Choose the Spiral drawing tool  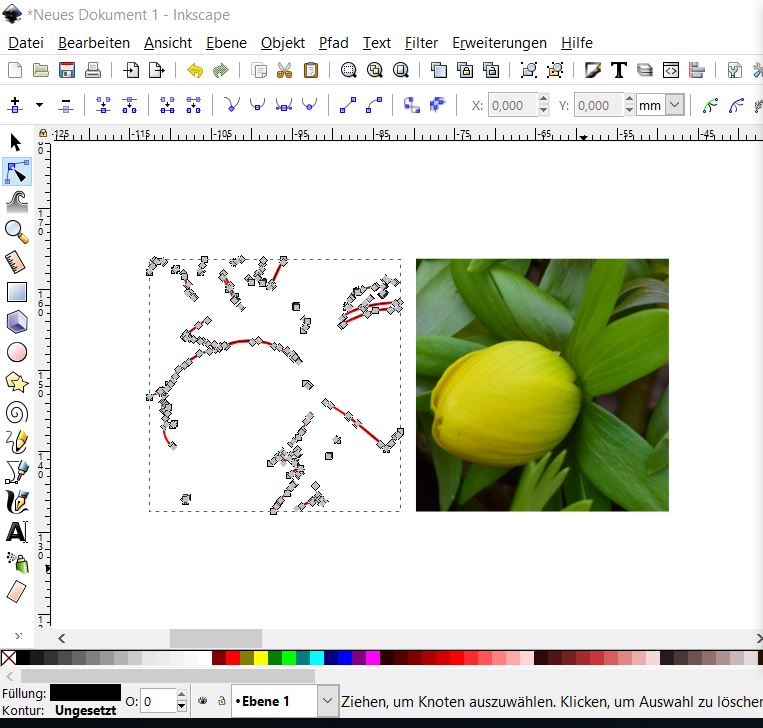(x=17, y=412)
